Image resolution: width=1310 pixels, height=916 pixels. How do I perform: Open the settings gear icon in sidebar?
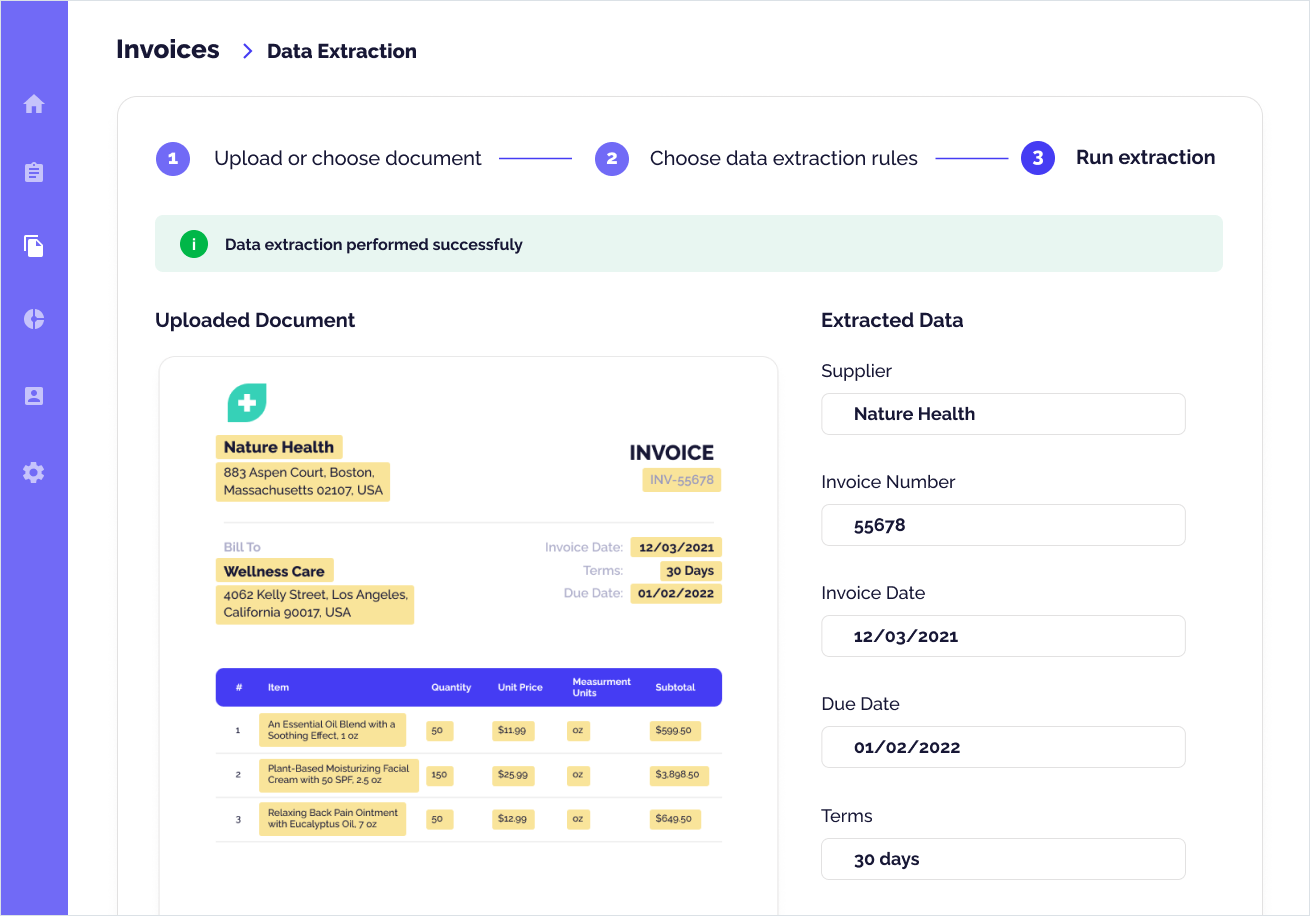(x=34, y=472)
